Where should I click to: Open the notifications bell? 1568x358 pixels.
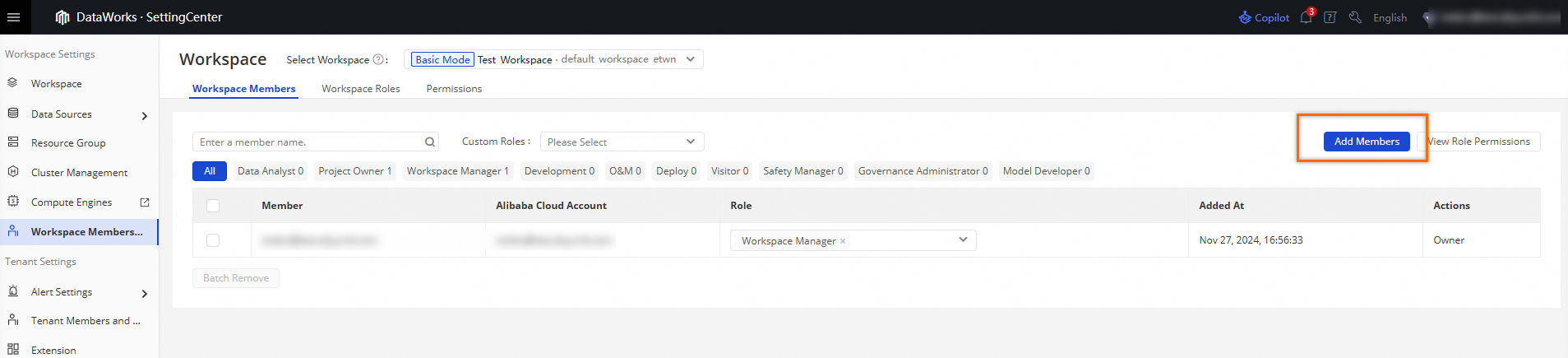click(1306, 17)
